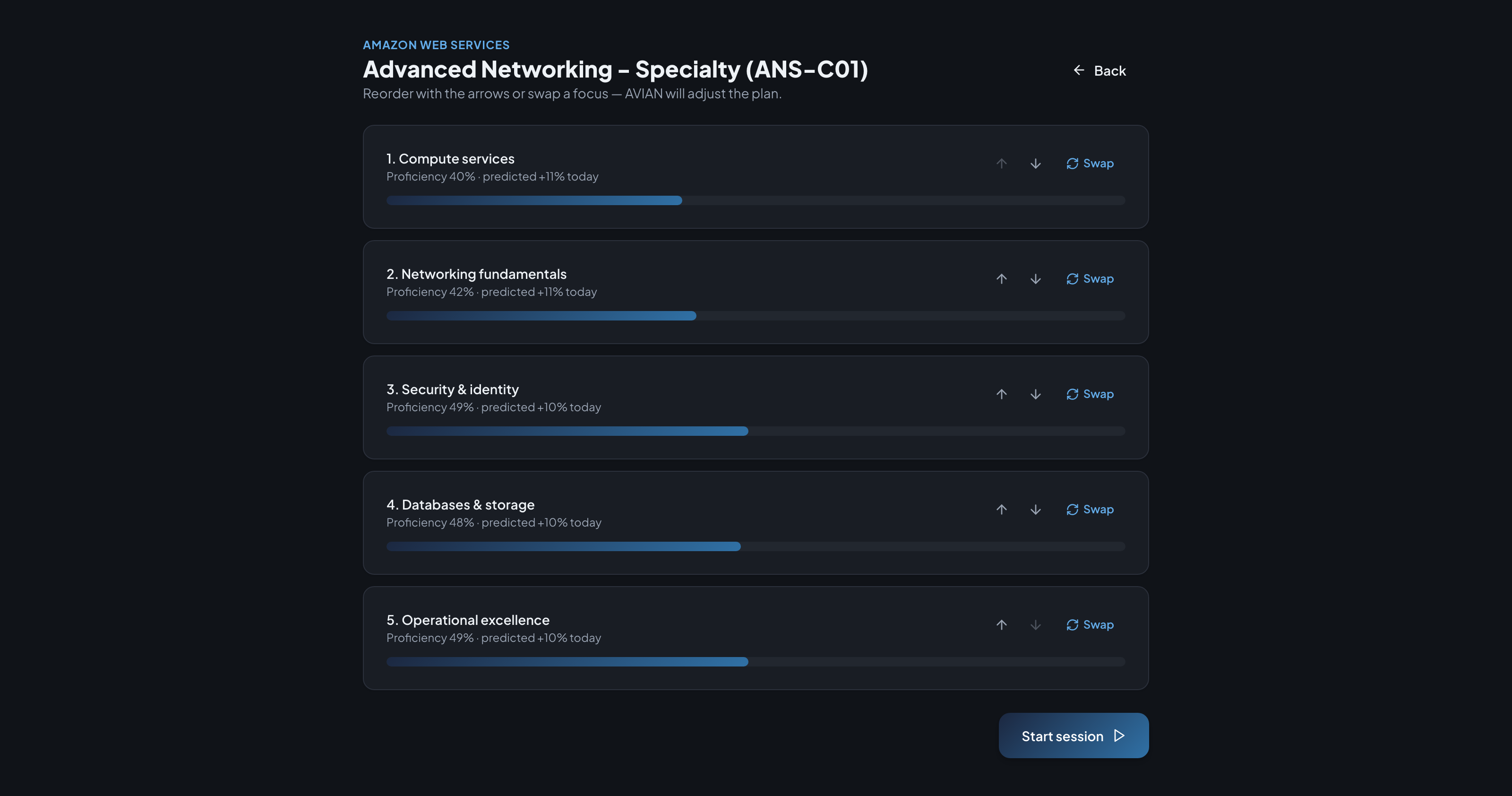Screen dimensions: 1512x796
Task: Move Networking fundamentals down in the list
Action: coord(1035,279)
